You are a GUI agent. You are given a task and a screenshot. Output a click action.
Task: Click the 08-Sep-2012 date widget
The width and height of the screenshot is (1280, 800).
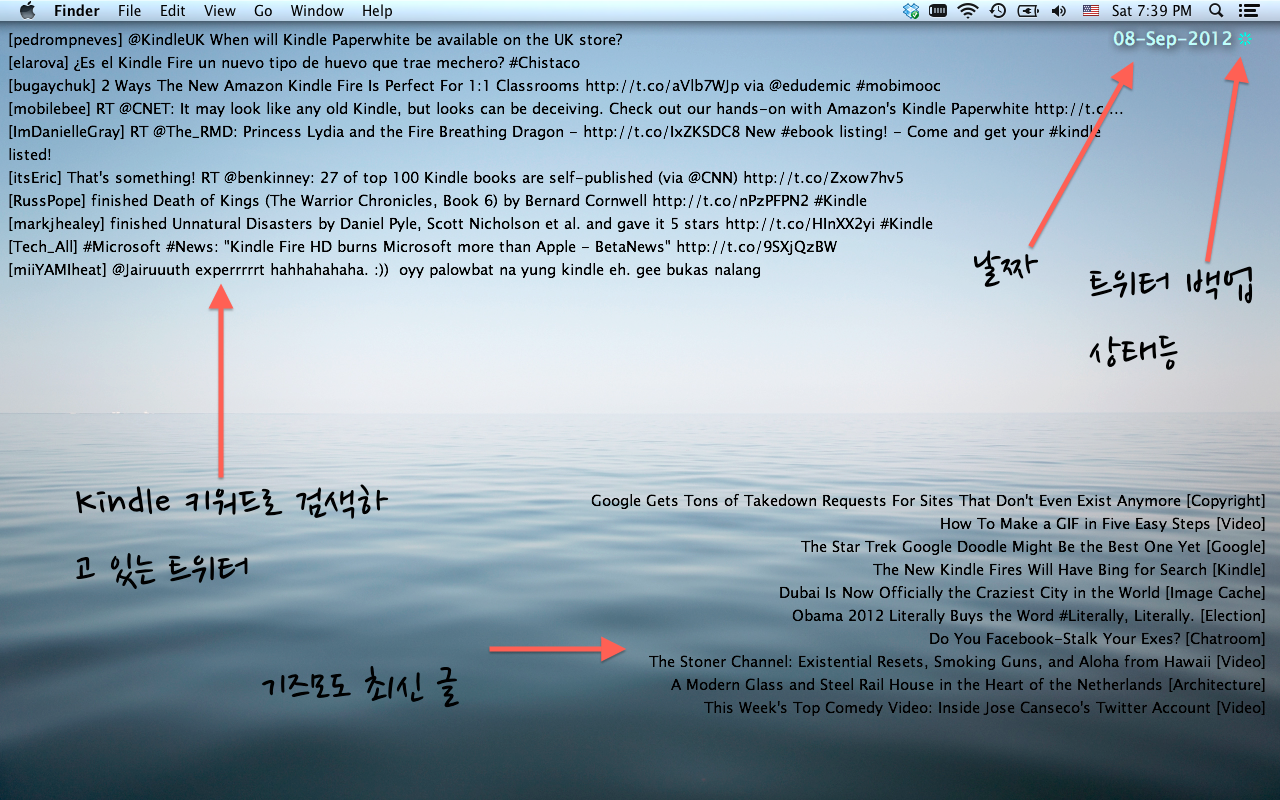click(1173, 39)
